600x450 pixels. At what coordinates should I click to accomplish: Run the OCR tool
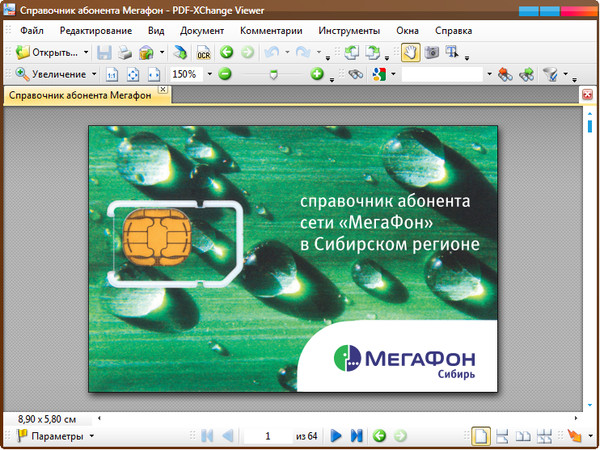(204, 52)
